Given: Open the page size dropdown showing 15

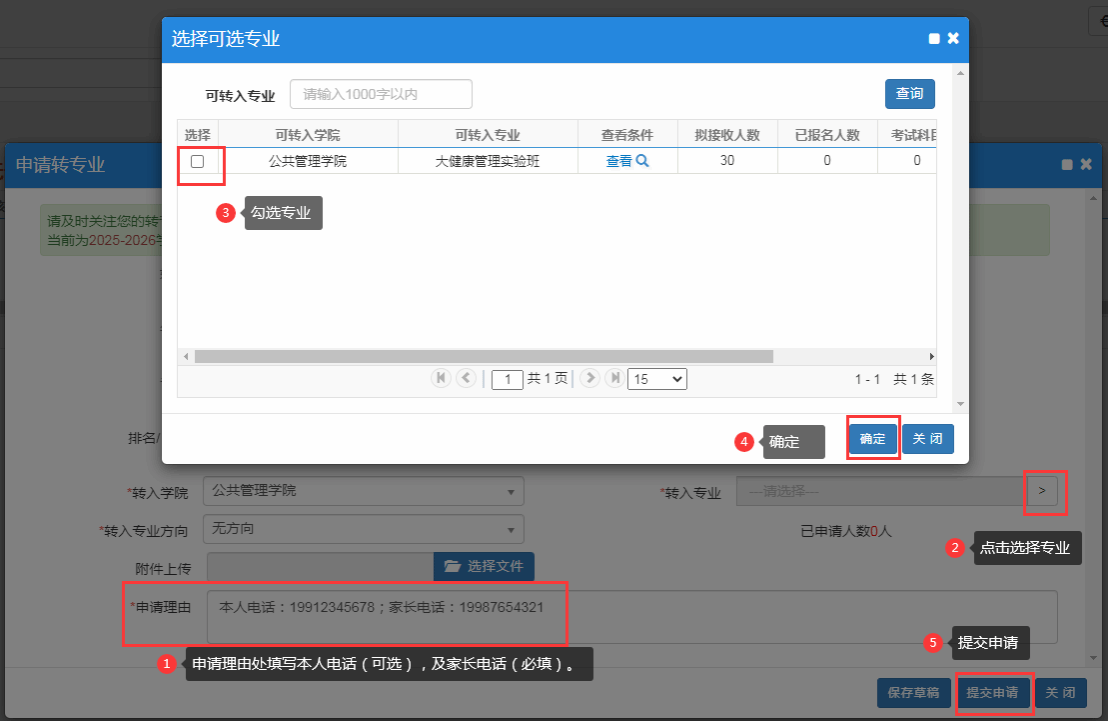Looking at the screenshot, I should (656, 379).
